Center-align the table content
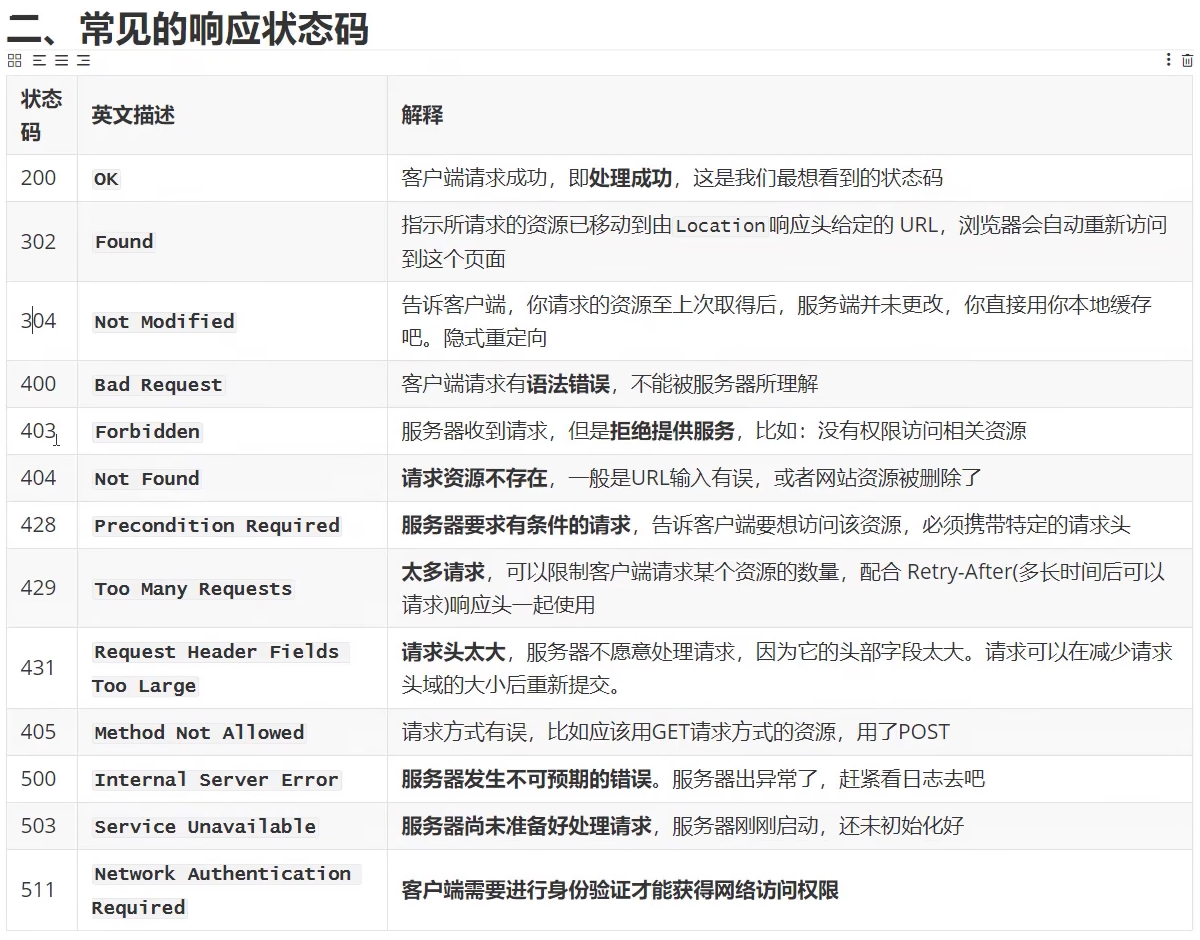The image size is (1200, 940). [61, 61]
